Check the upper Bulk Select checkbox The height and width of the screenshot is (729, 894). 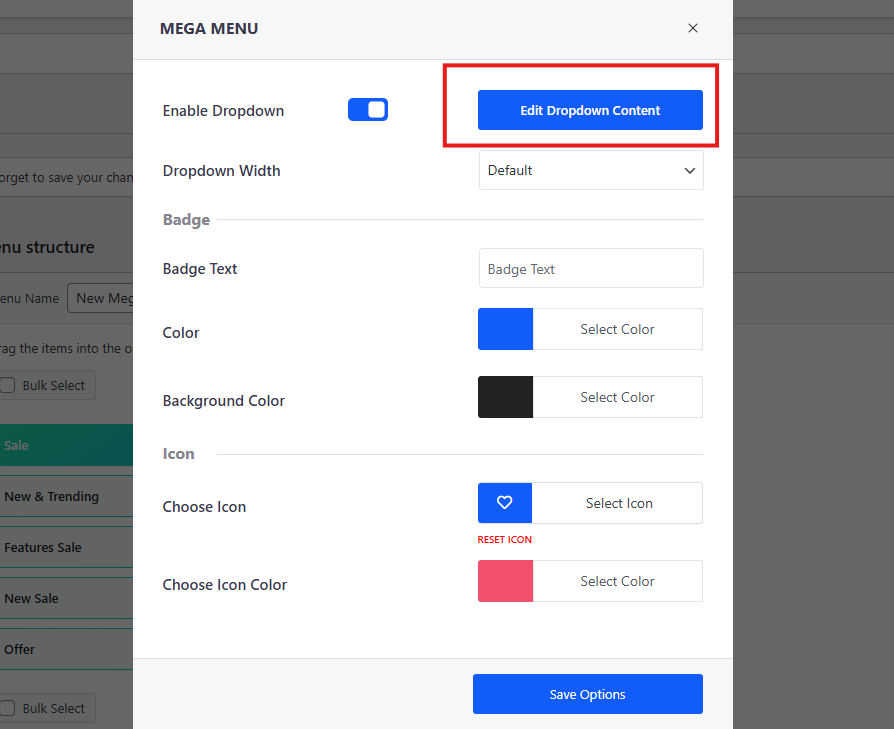pyautogui.click(x=5, y=385)
